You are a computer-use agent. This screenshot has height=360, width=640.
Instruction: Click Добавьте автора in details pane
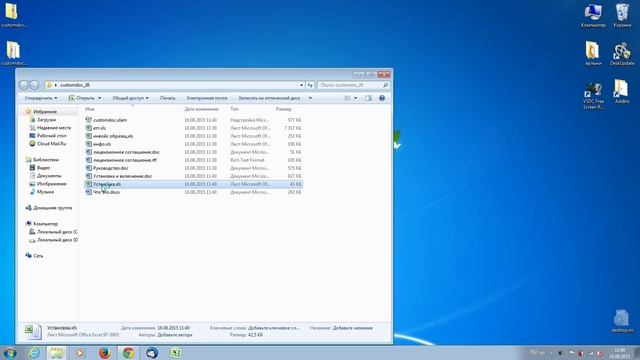coord(175,335)
